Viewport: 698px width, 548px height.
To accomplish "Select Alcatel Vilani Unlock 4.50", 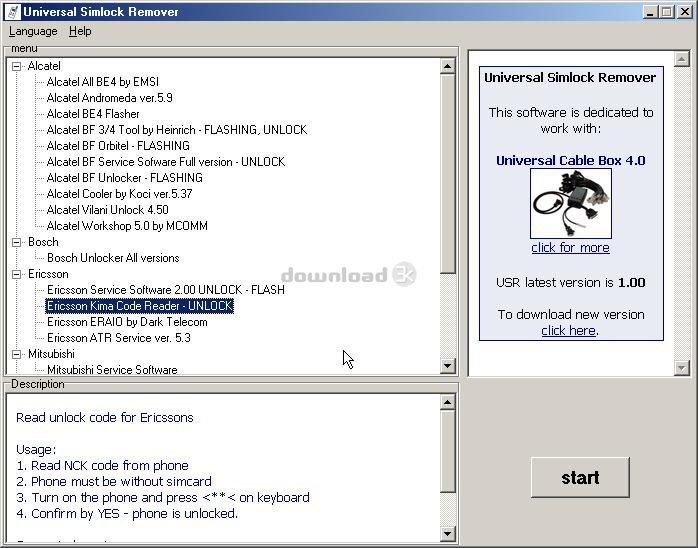I will point(107,210).
